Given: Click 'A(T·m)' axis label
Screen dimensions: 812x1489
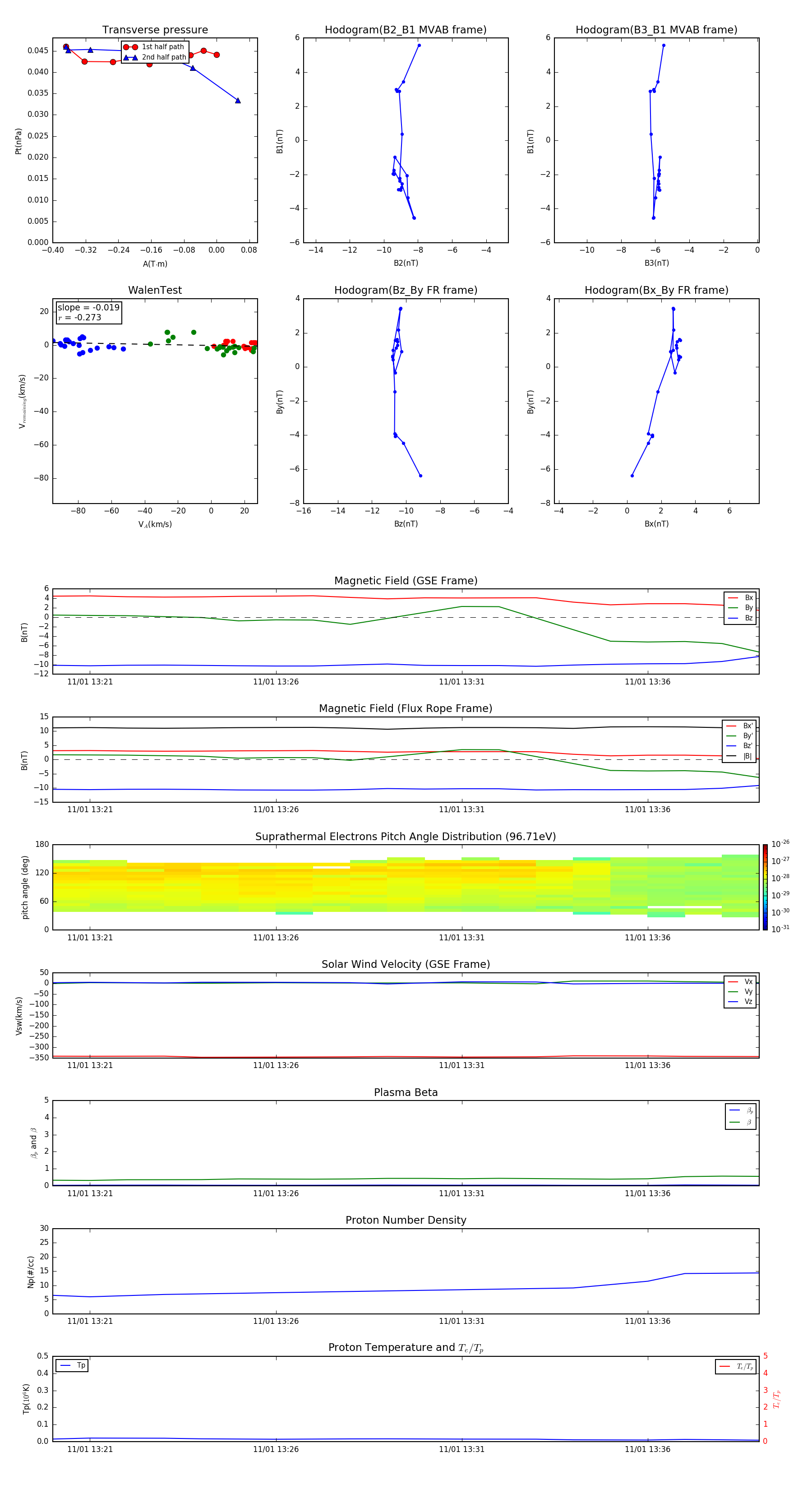Looking at the screenshot, I should (x=155, y=264).
